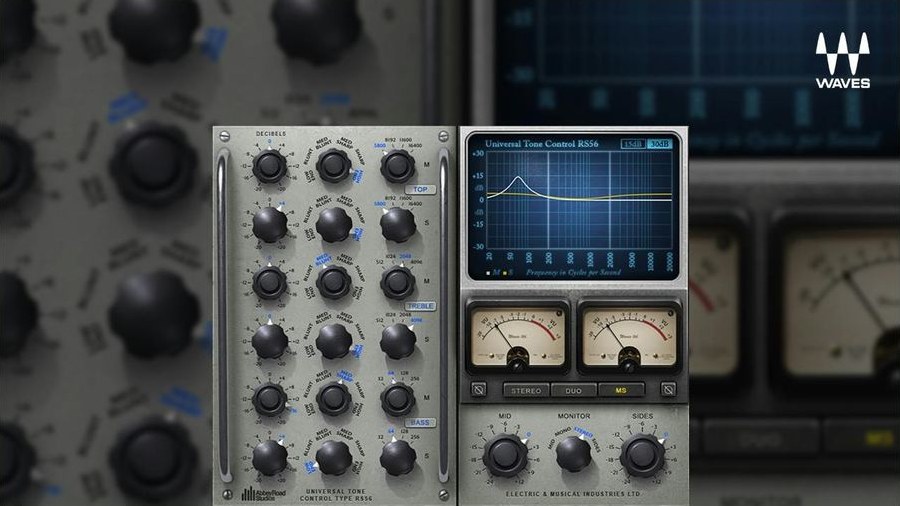Click the left VU meter

click(518, 338)
